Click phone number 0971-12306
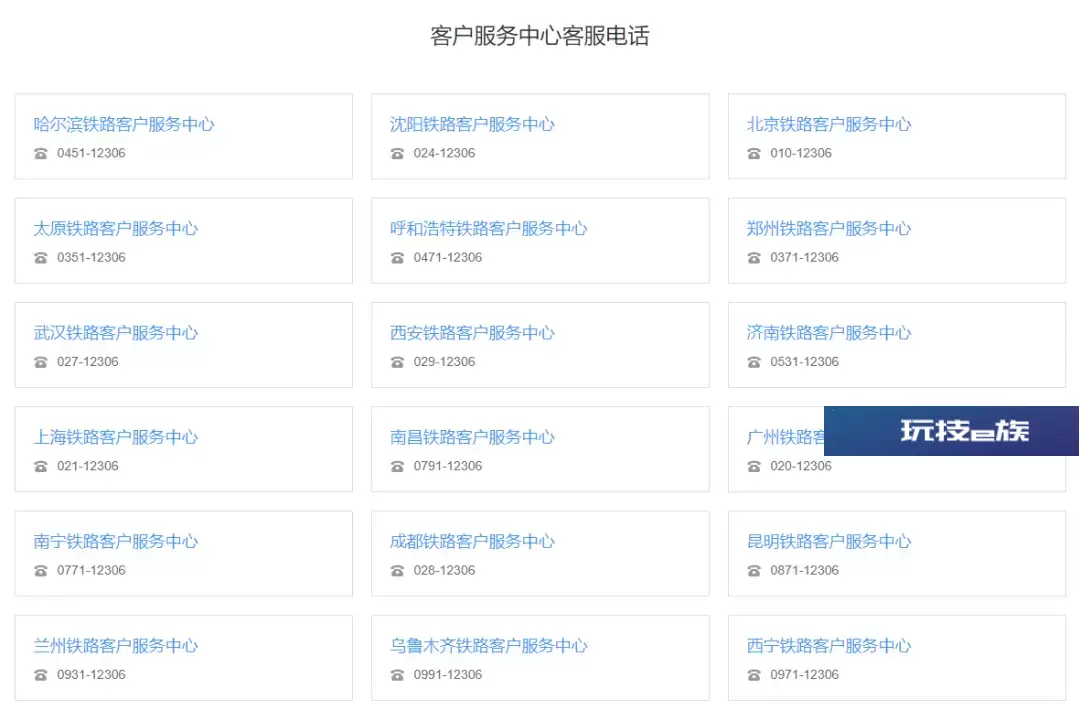Screen dimensions: 1080x710 tap(804, 674)
